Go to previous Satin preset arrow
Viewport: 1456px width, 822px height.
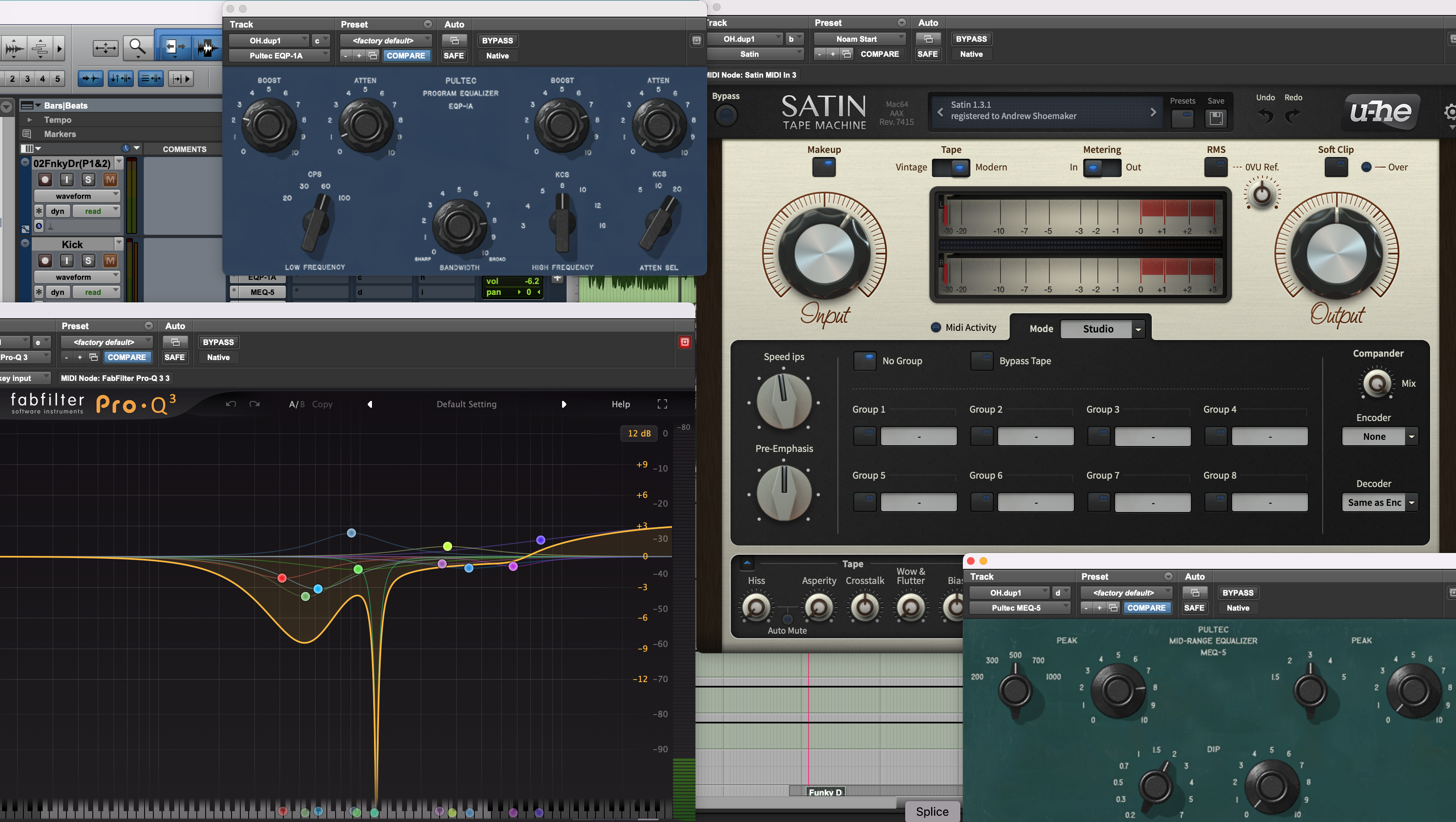pos(941,112)
